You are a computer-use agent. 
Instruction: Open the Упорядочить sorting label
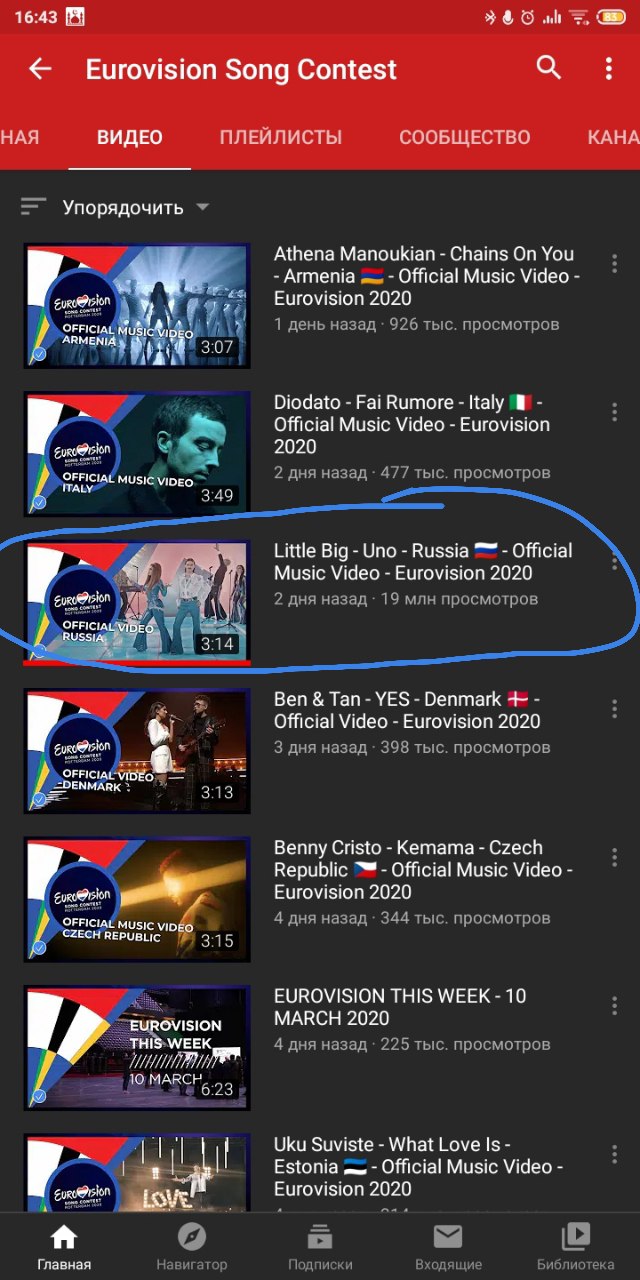coord(123,208)
